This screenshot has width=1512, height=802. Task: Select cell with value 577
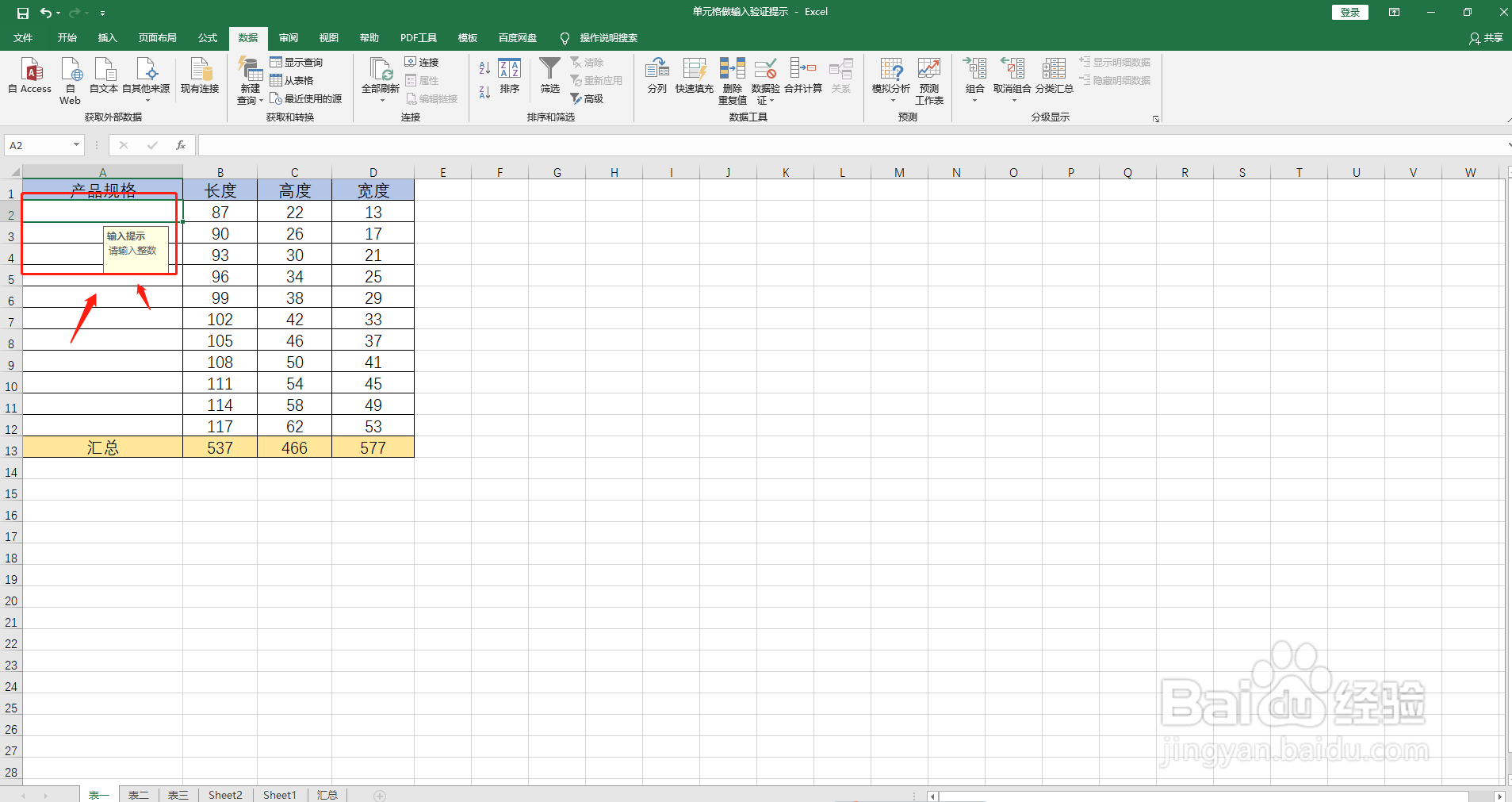(x=373, y=447)
